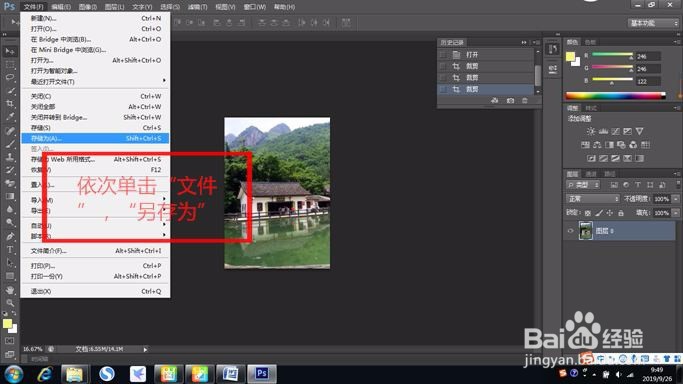Open Internet Explorer from the taskbar
The height and width of the screenshot is (384, 683).
point(45,374)
